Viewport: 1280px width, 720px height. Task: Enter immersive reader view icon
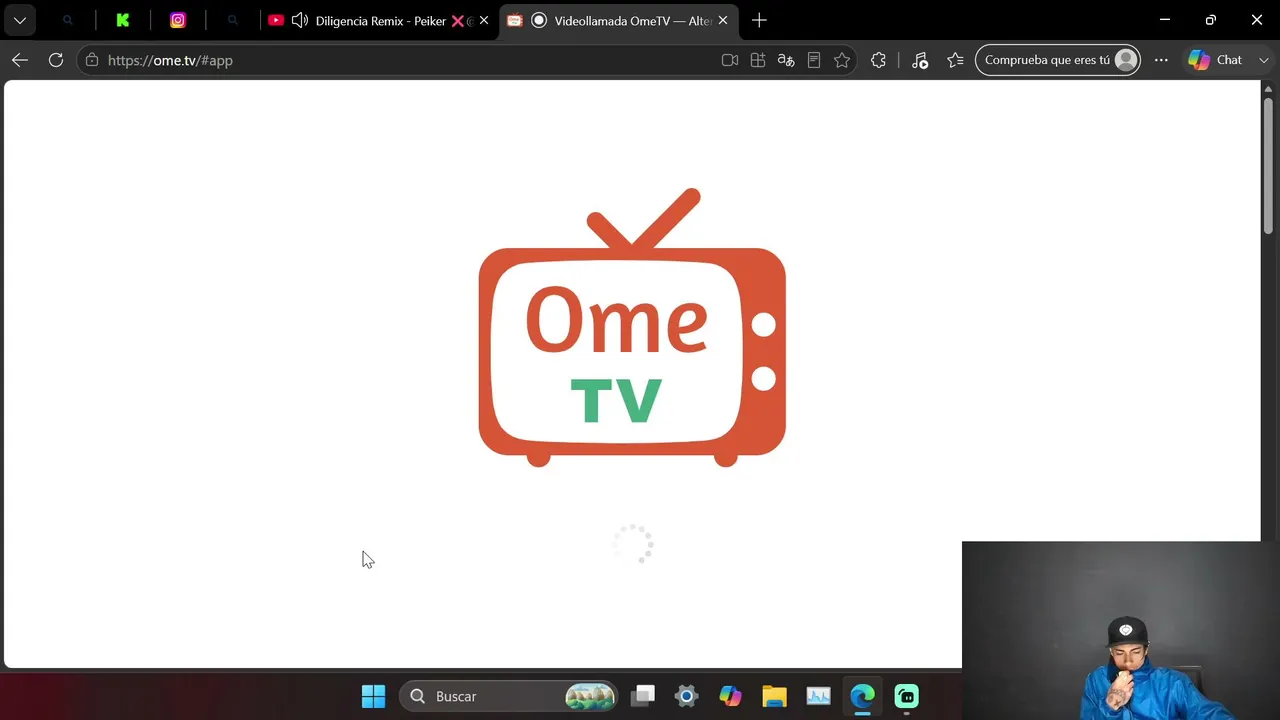click(814, 60)
